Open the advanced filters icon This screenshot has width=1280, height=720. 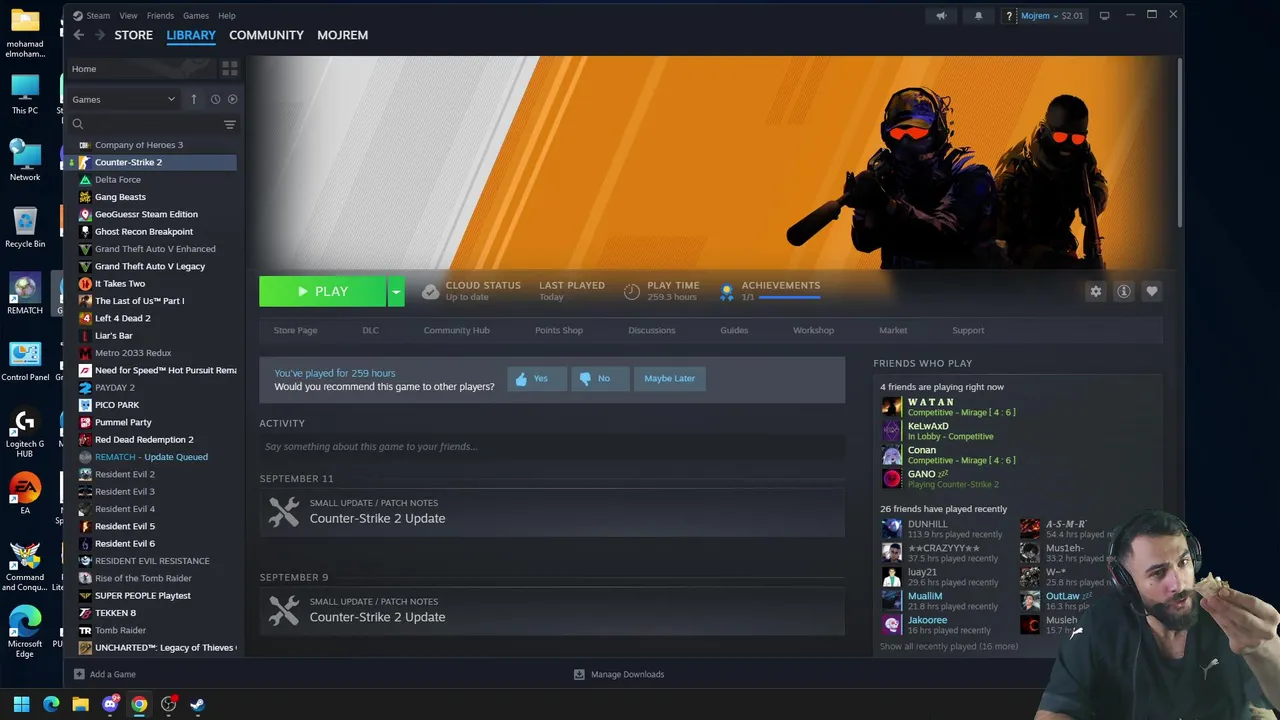229,124
